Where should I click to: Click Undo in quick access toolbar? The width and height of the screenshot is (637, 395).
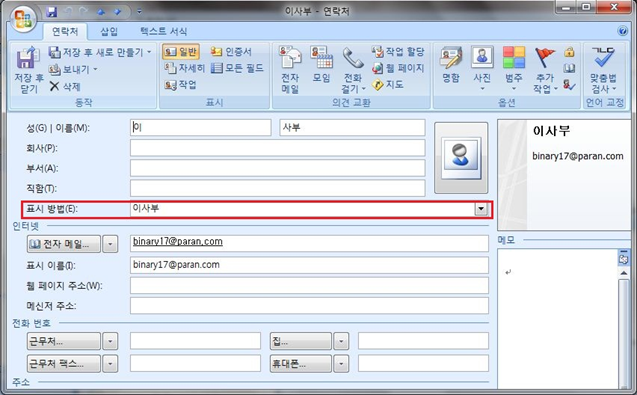68,12
